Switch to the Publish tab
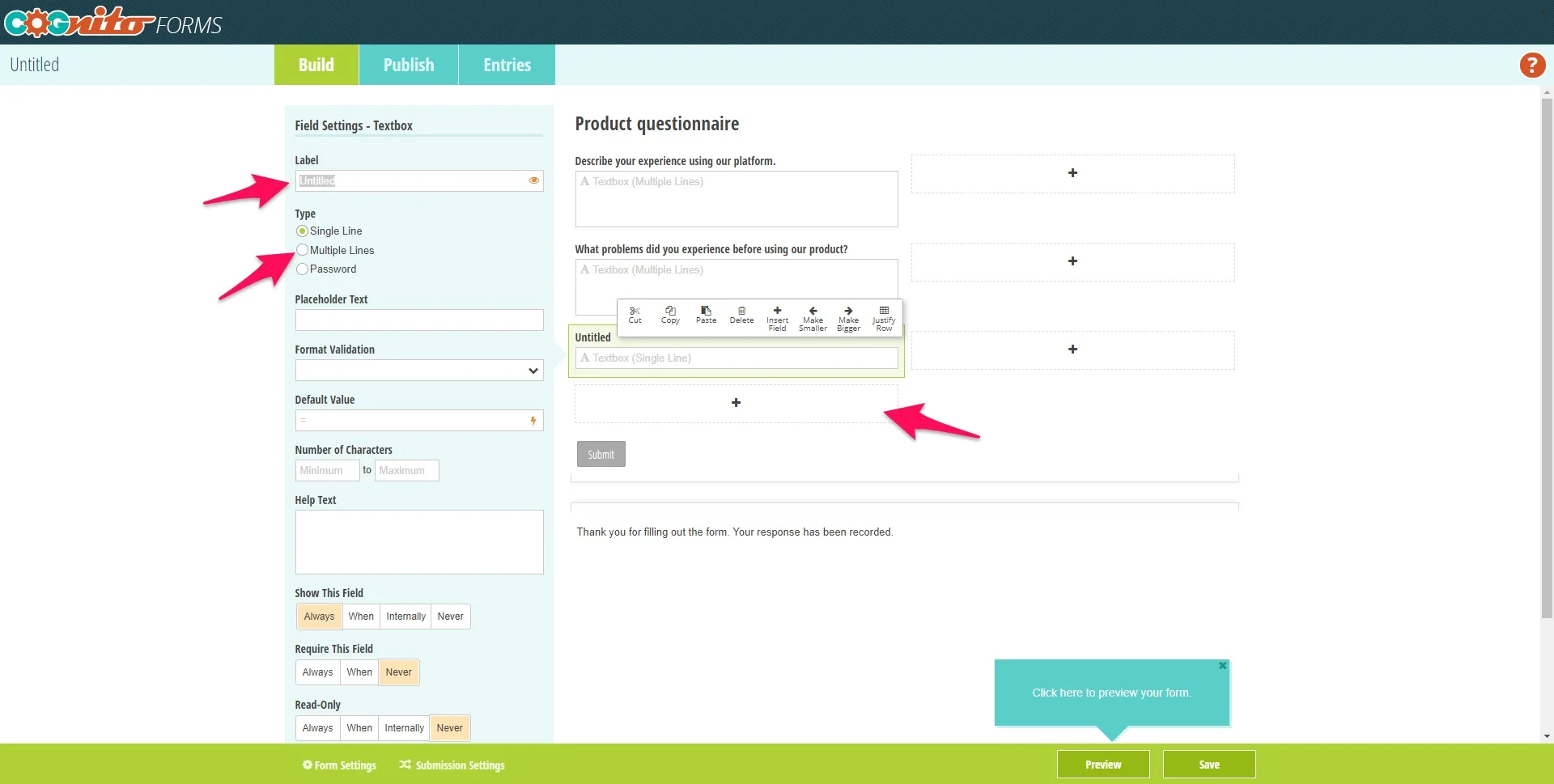 [x=409, y=65]
